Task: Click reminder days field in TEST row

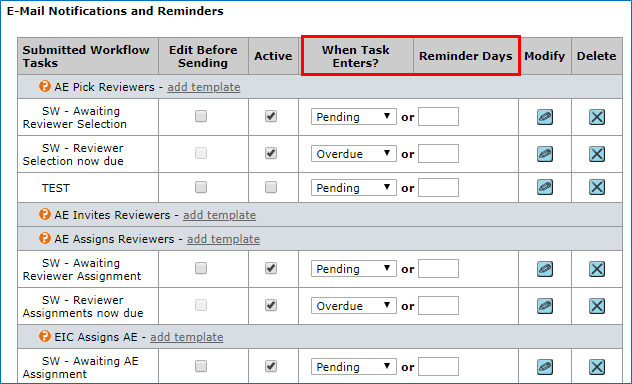Action: (438, 188)
